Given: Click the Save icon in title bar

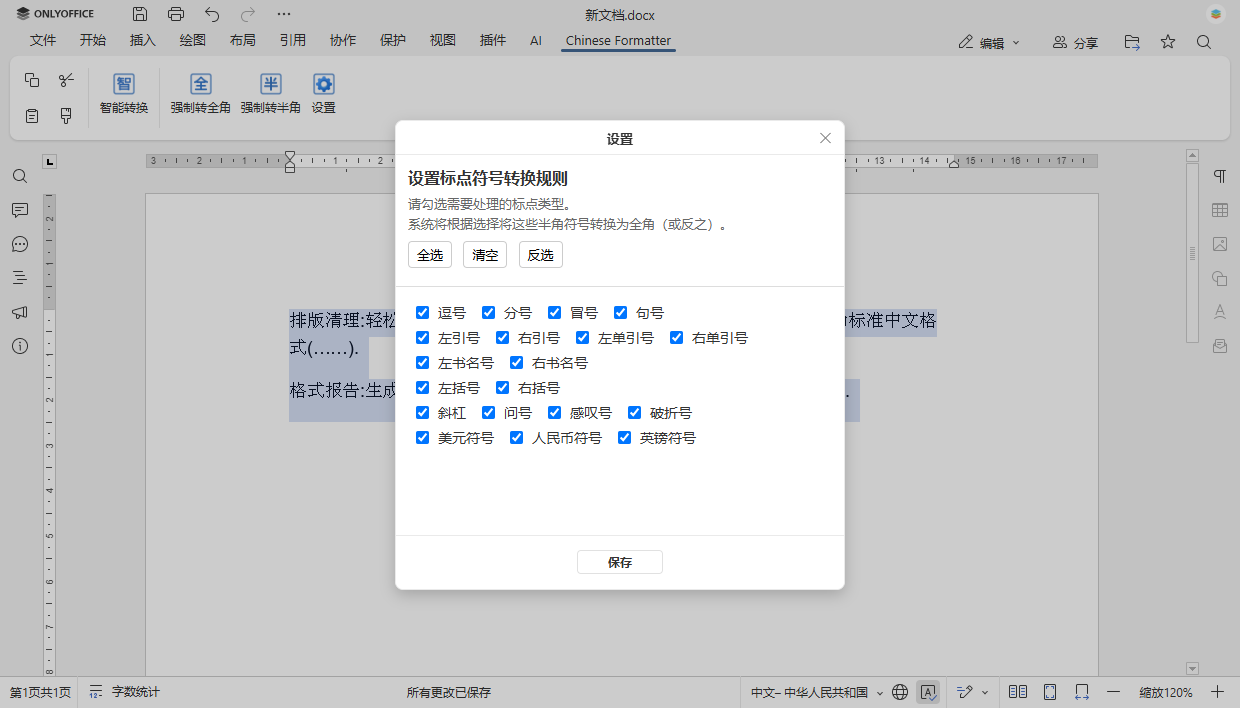Looking at the screenshot, I should click(140, 14).
